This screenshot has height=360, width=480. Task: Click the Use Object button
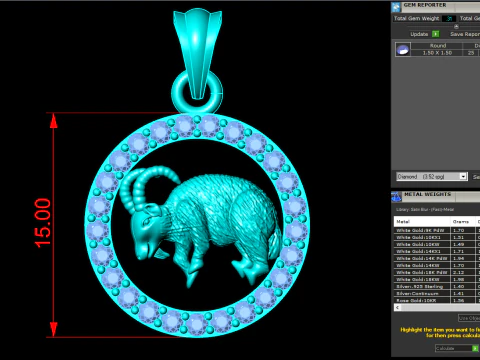pyautogui.click(x=469, y=318)
